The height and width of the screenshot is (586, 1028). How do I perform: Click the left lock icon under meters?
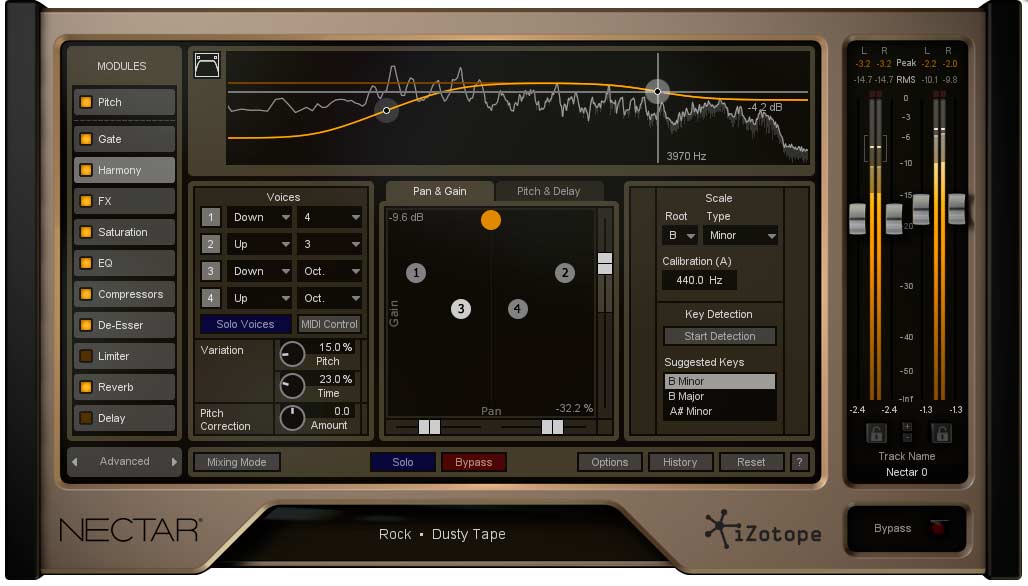coord(876,433)
